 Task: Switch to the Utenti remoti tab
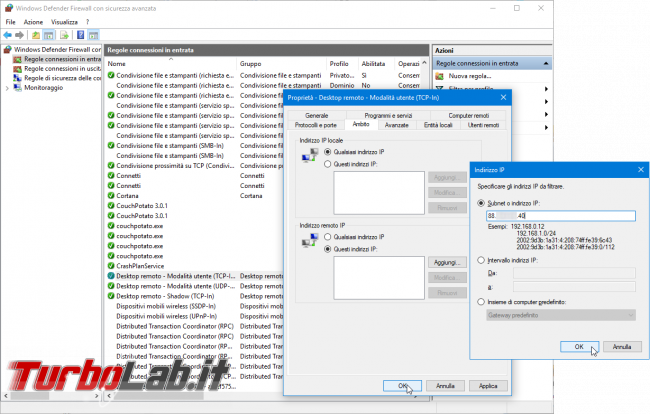(483, 125)
